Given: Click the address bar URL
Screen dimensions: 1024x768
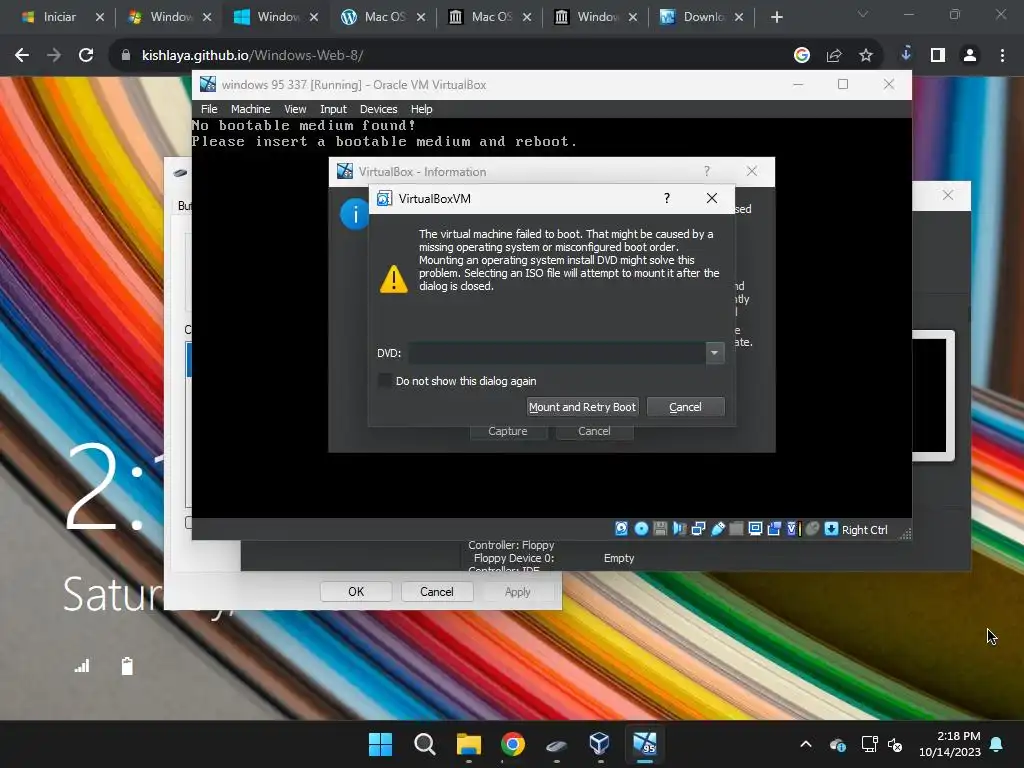Looking at the screenshot, I should 252,56.
